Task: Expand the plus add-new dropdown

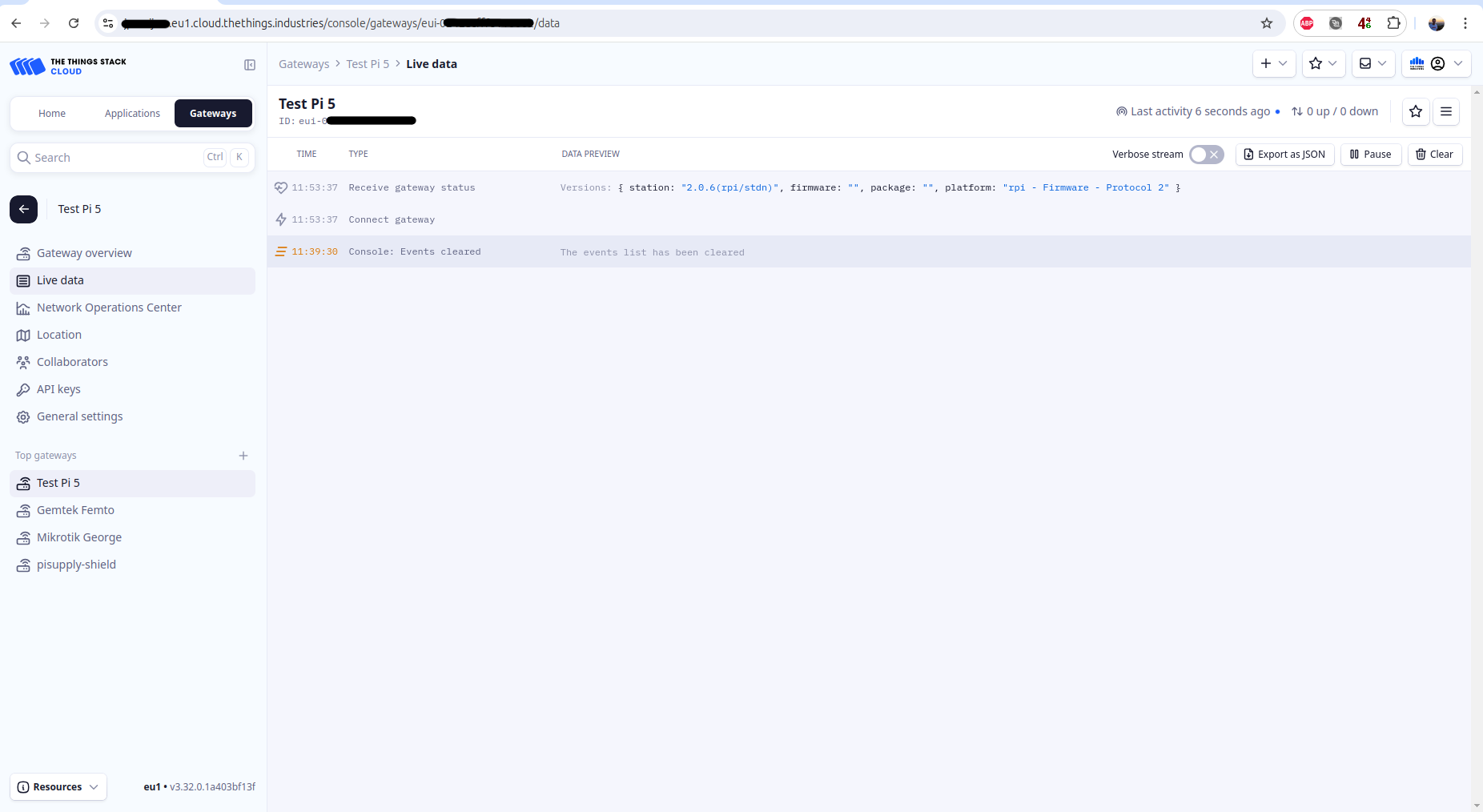Action: point(1273,63)
